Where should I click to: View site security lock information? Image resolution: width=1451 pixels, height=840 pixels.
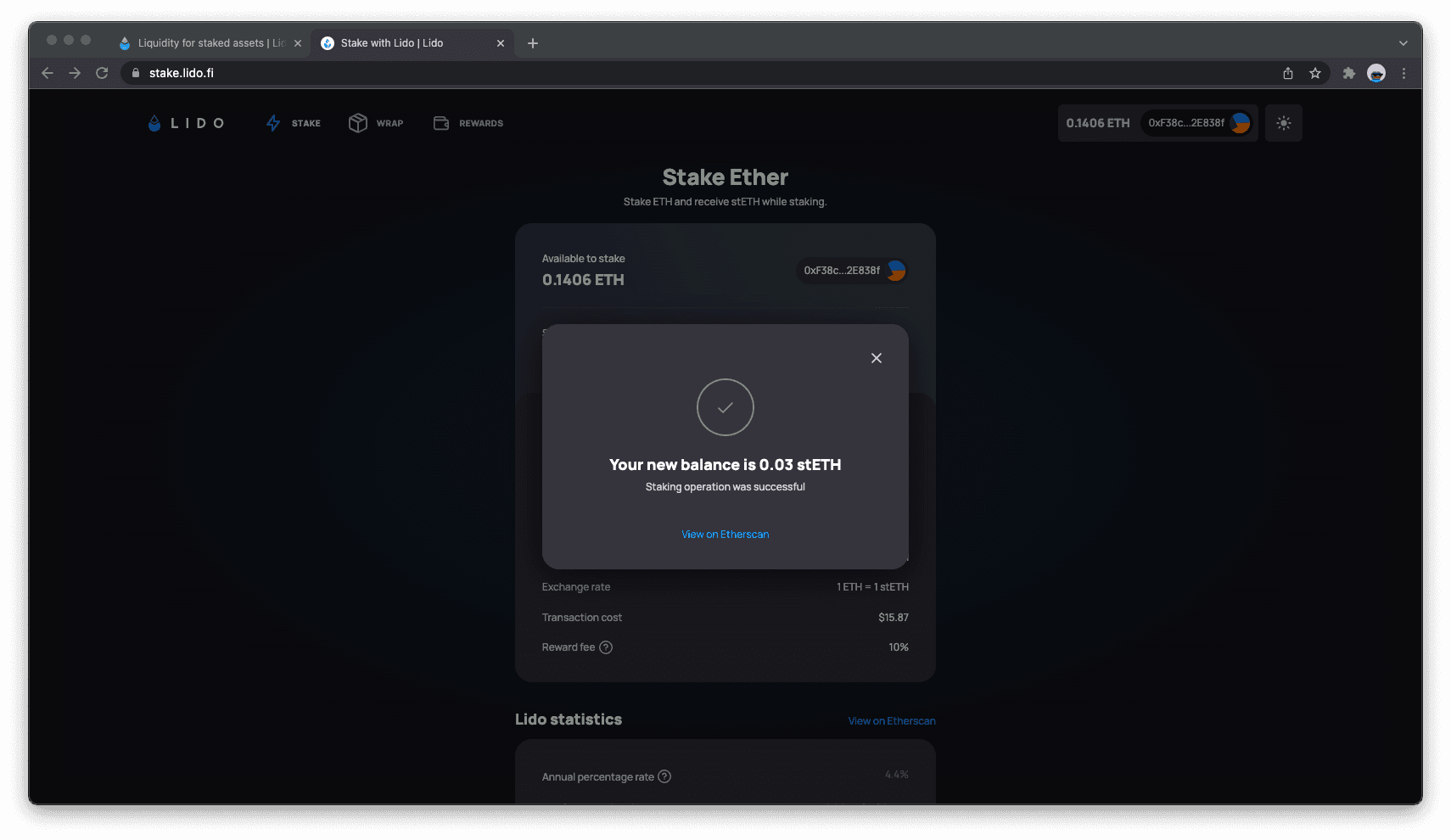click(x=135, y=73)
